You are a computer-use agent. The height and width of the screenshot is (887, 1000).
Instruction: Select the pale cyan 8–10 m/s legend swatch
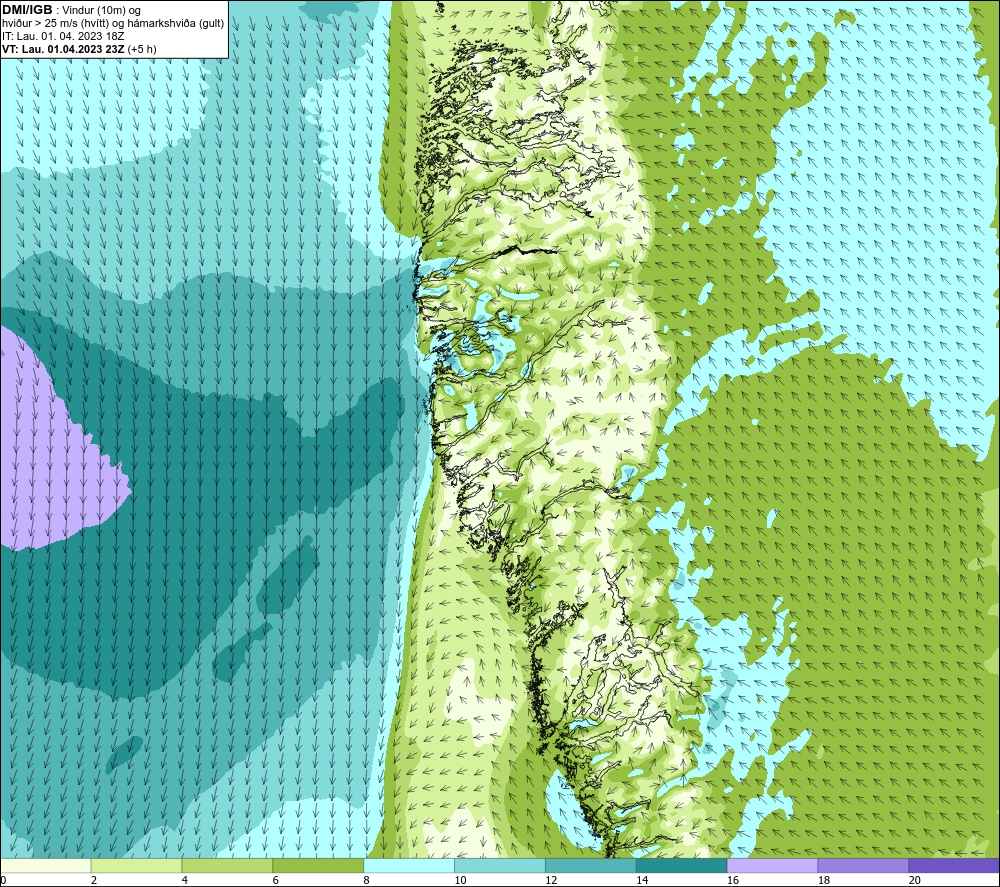click(x=409, y=866)
